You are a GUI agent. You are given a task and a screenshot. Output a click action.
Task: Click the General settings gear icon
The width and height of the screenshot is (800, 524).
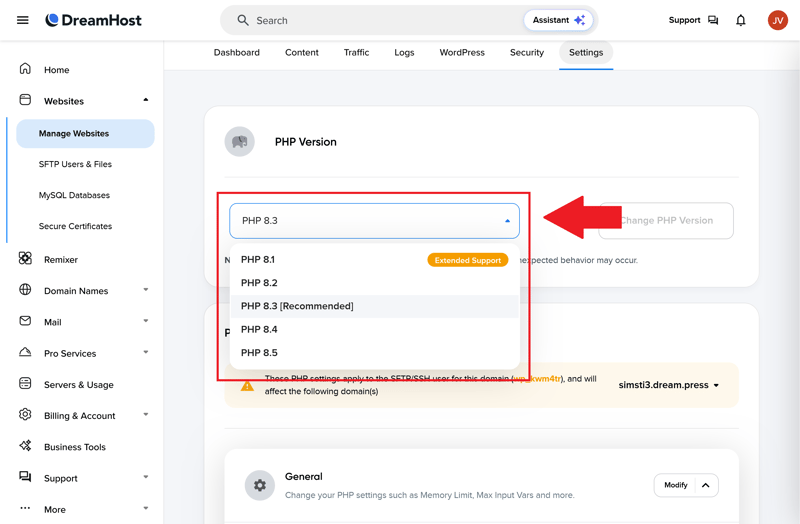(x=260, y=485)
